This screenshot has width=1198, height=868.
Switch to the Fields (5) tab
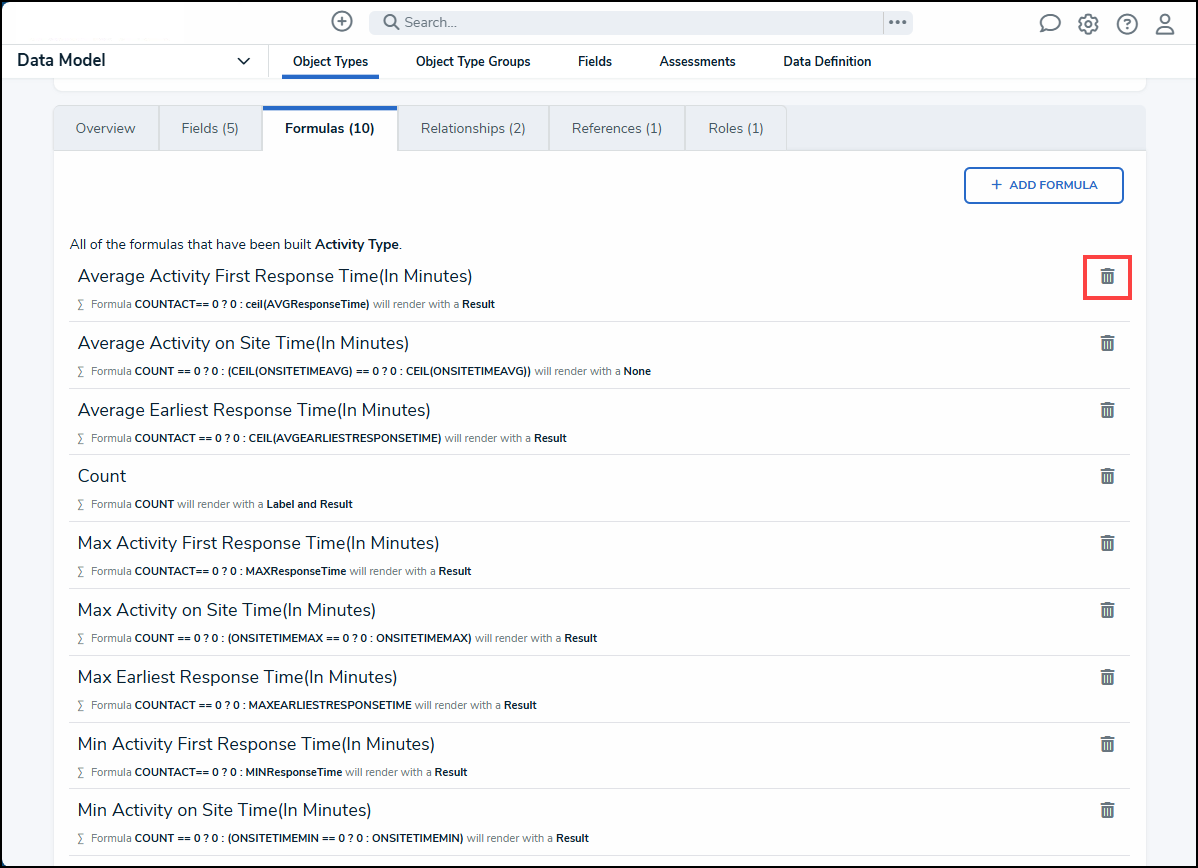click(x=210, y=128)
